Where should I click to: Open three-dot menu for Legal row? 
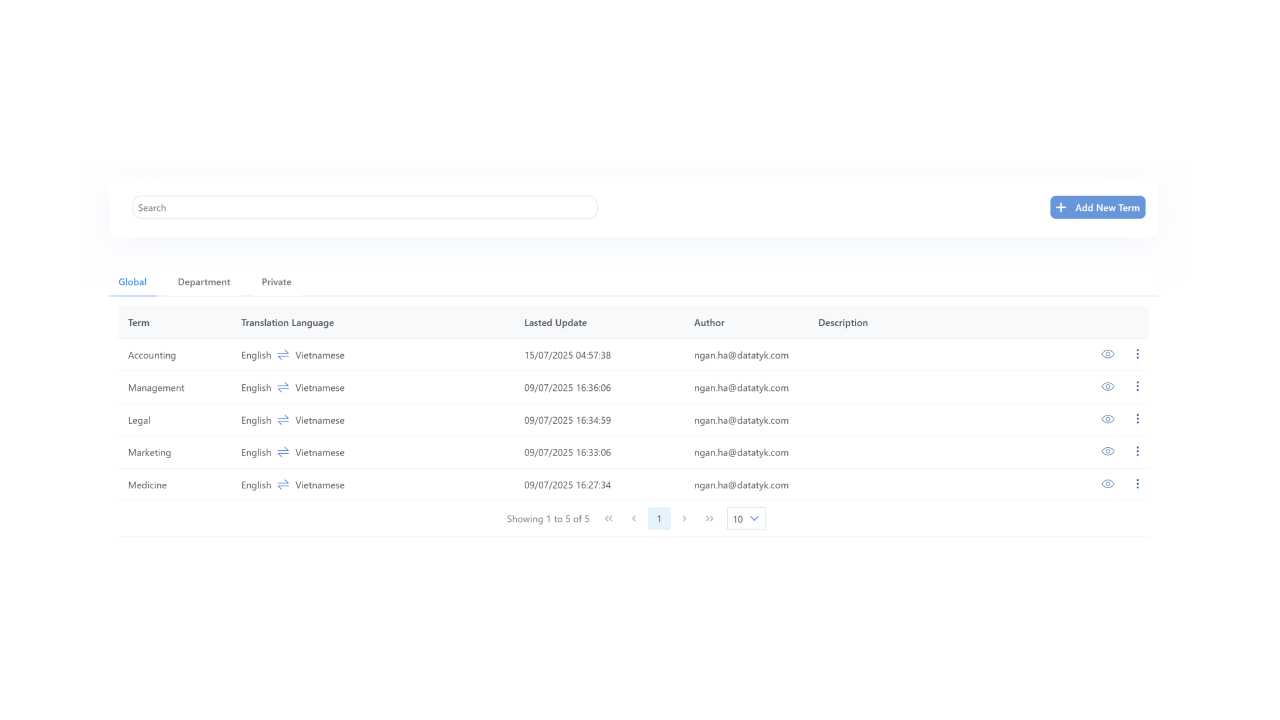(x=1138, y=419)
